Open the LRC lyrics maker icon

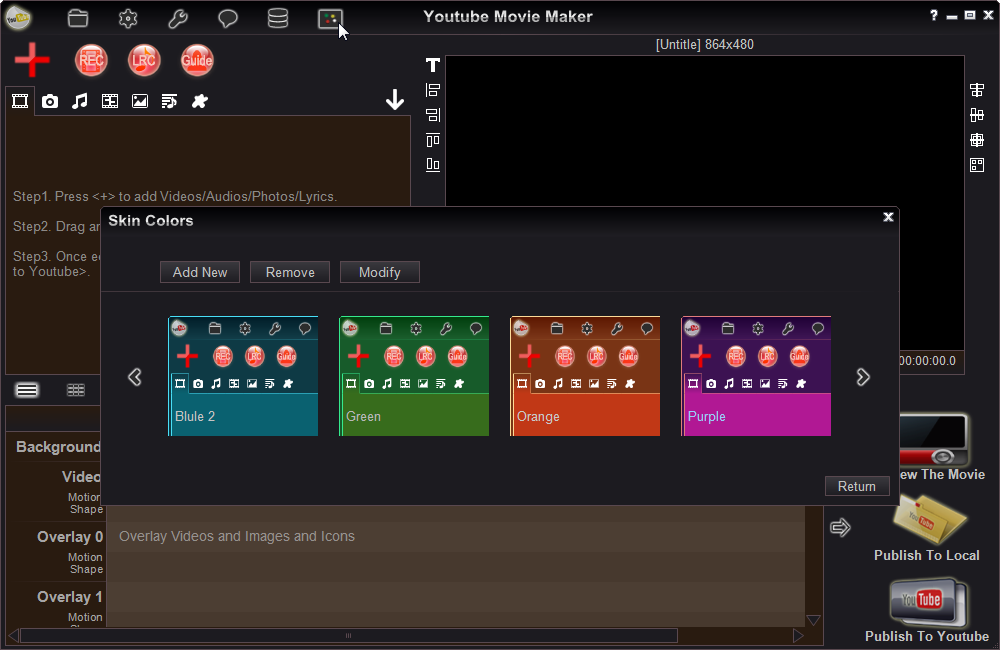coord(144,61)
